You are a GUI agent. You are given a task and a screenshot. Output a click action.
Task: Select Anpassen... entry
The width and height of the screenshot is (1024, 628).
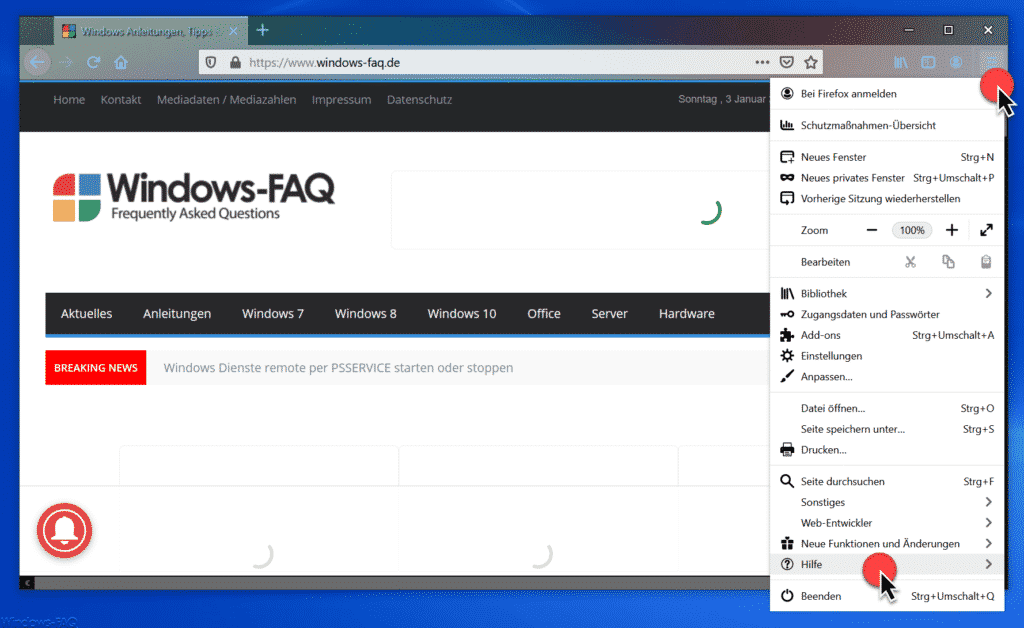pos(887,377)
